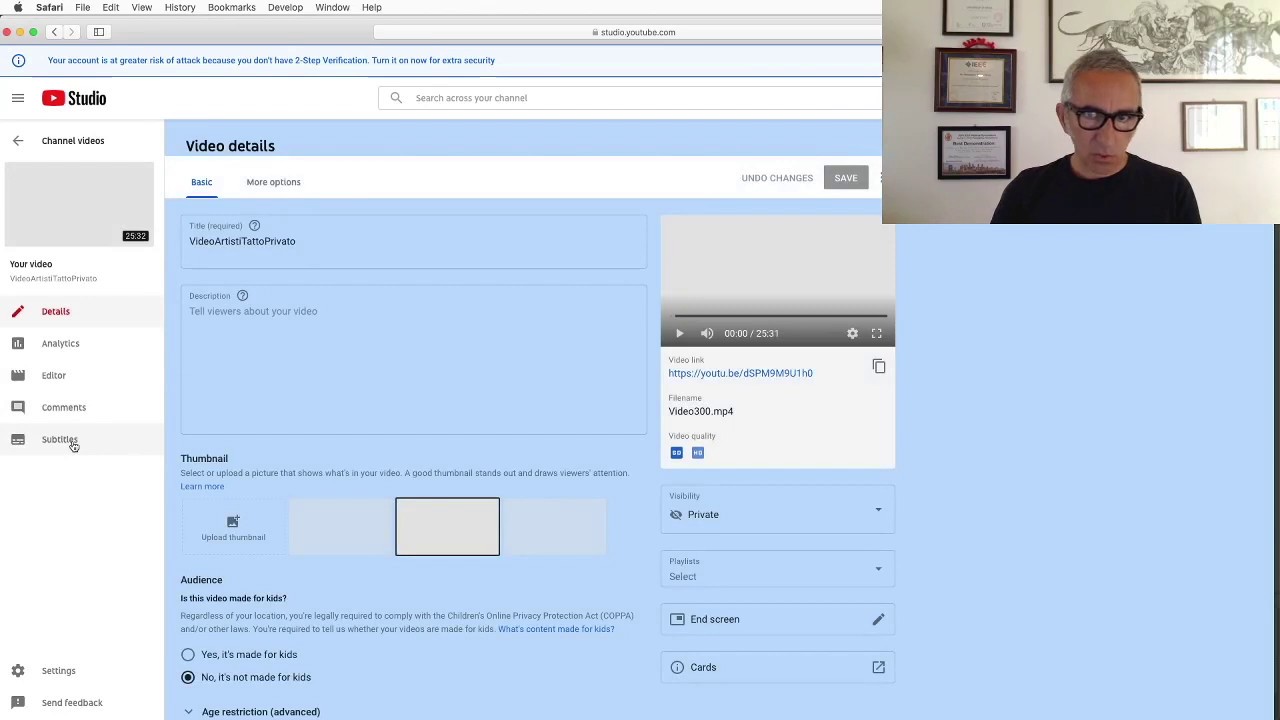The image size is (1280, 720).
Task: Open the Playlists Select dropdown
Action: tap(777, 570)
